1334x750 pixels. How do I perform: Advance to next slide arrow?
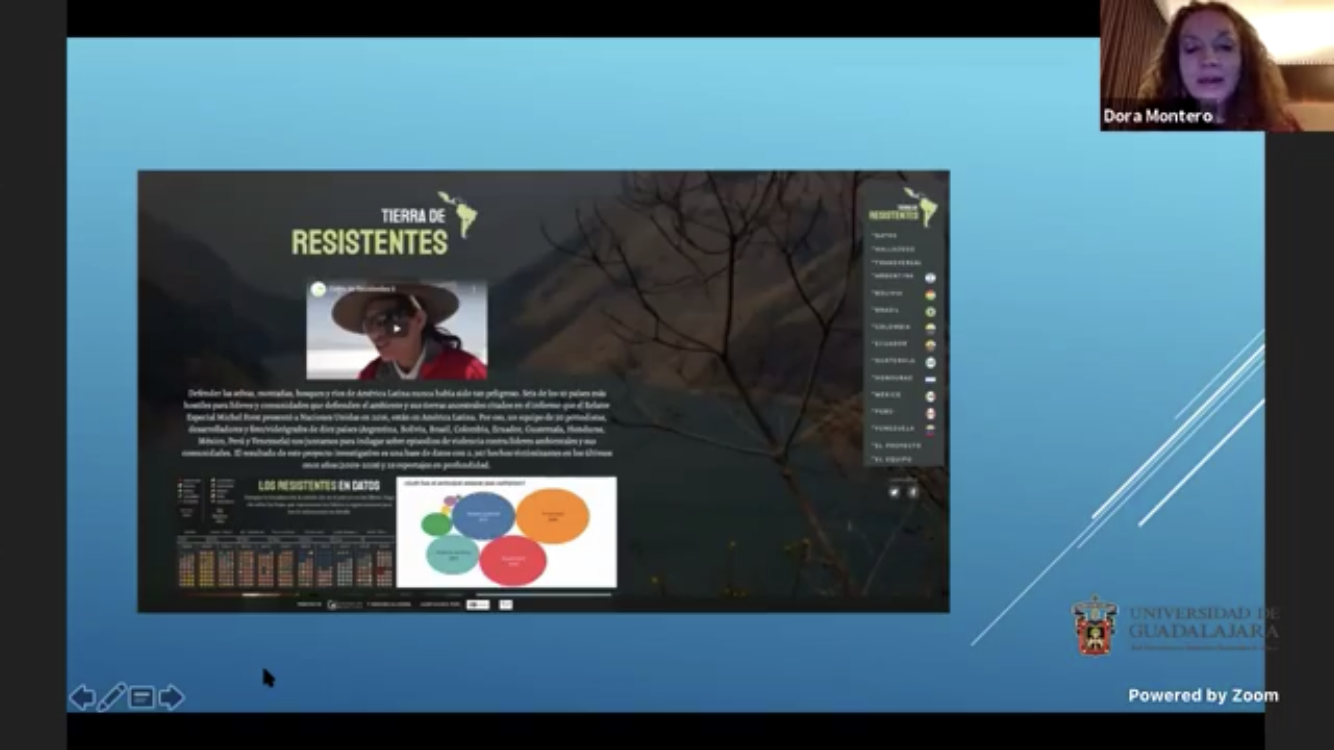tap(171, 697)
